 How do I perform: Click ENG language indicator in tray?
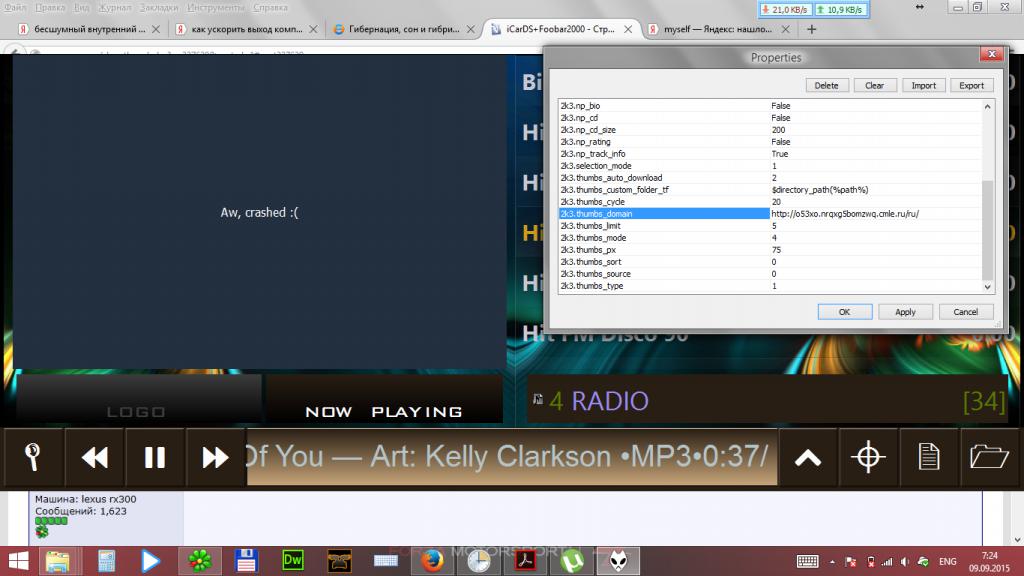(948, 562)
